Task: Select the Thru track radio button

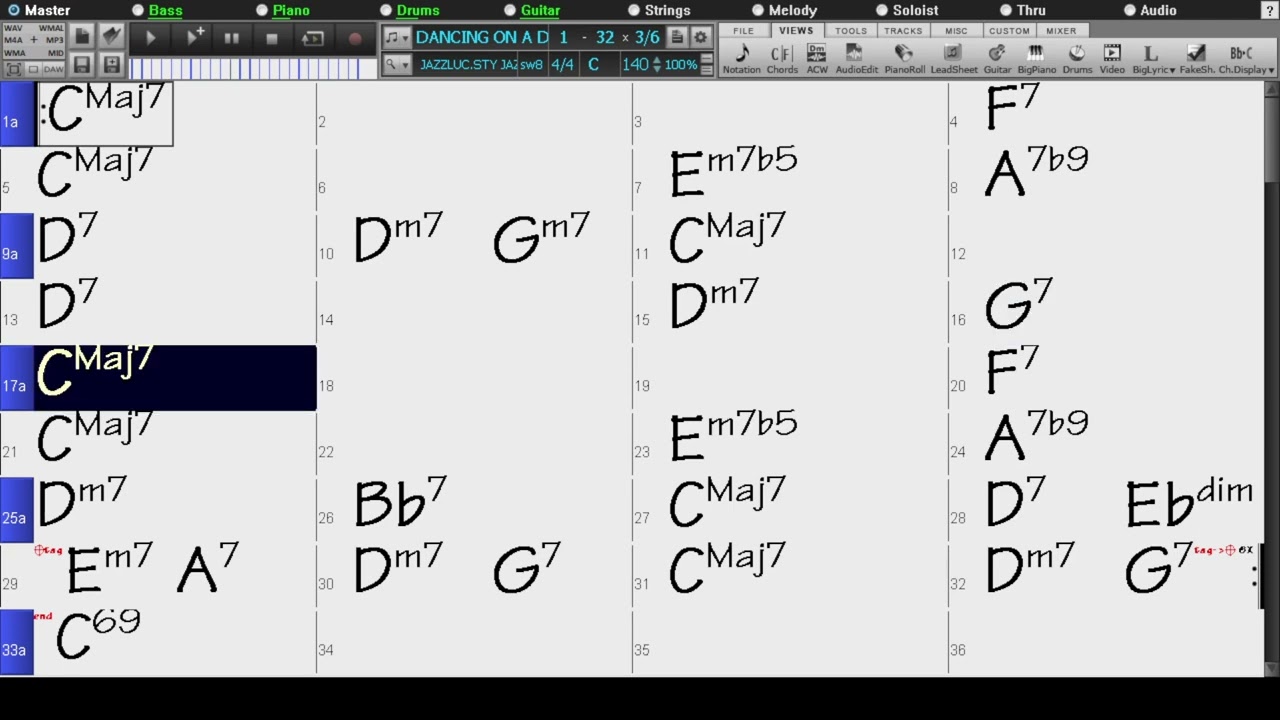Action: click(x=1006, y=10)
